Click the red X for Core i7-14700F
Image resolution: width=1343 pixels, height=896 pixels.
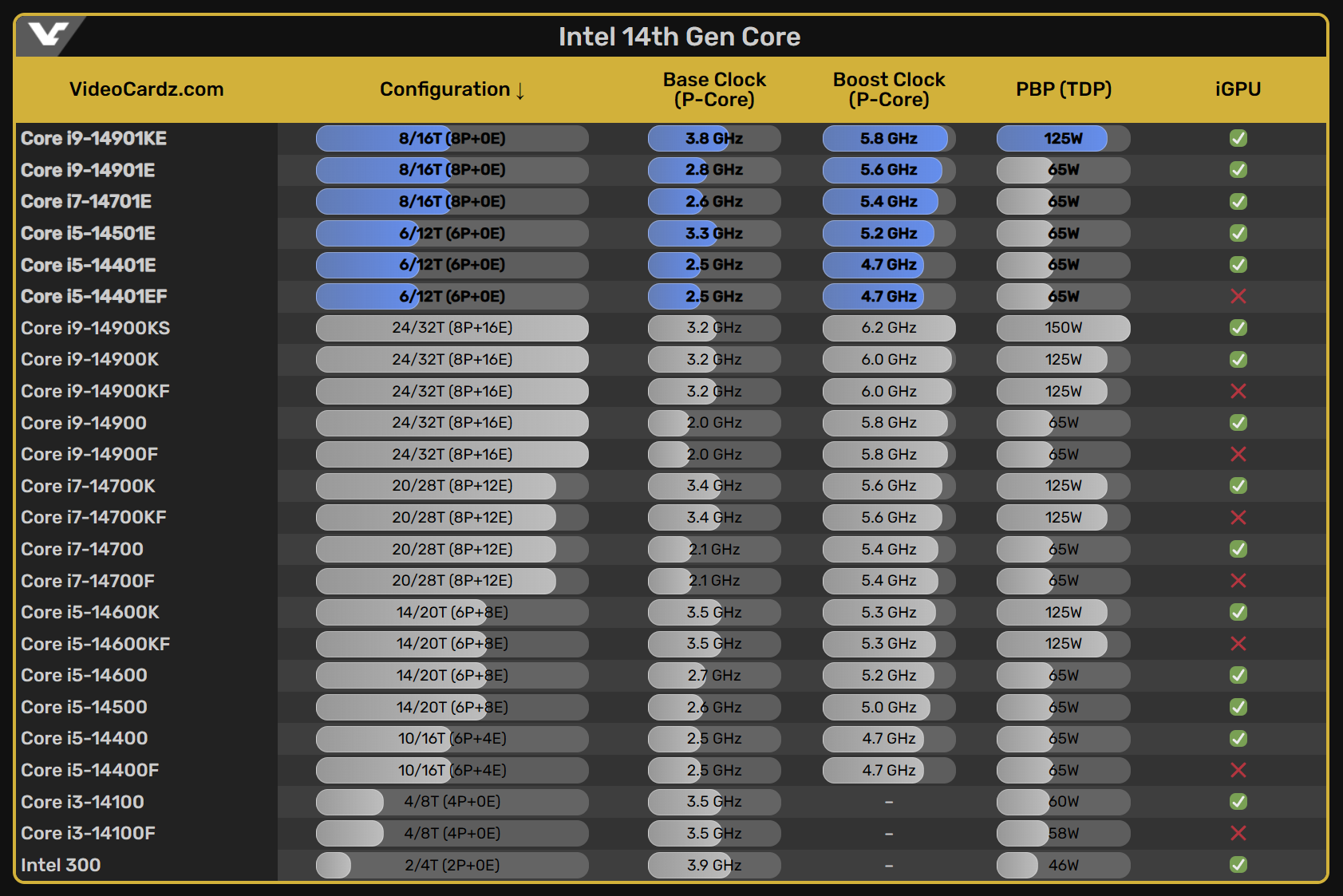1238,580
